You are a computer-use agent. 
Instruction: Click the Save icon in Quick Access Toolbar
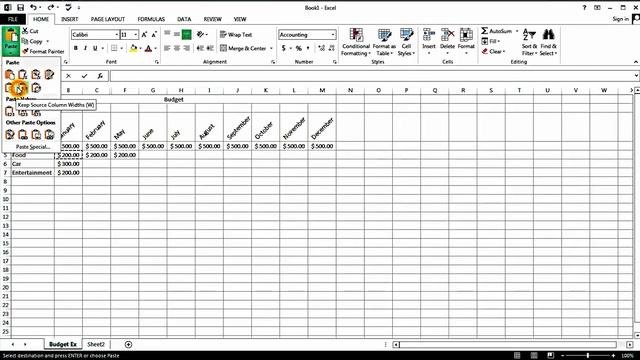pos(20,7)
